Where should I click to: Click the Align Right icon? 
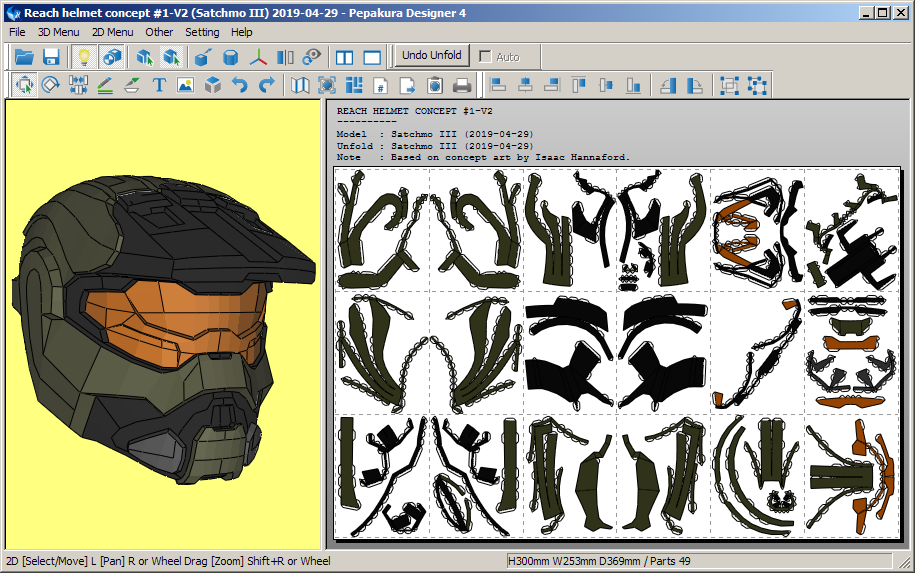point(552,85)
